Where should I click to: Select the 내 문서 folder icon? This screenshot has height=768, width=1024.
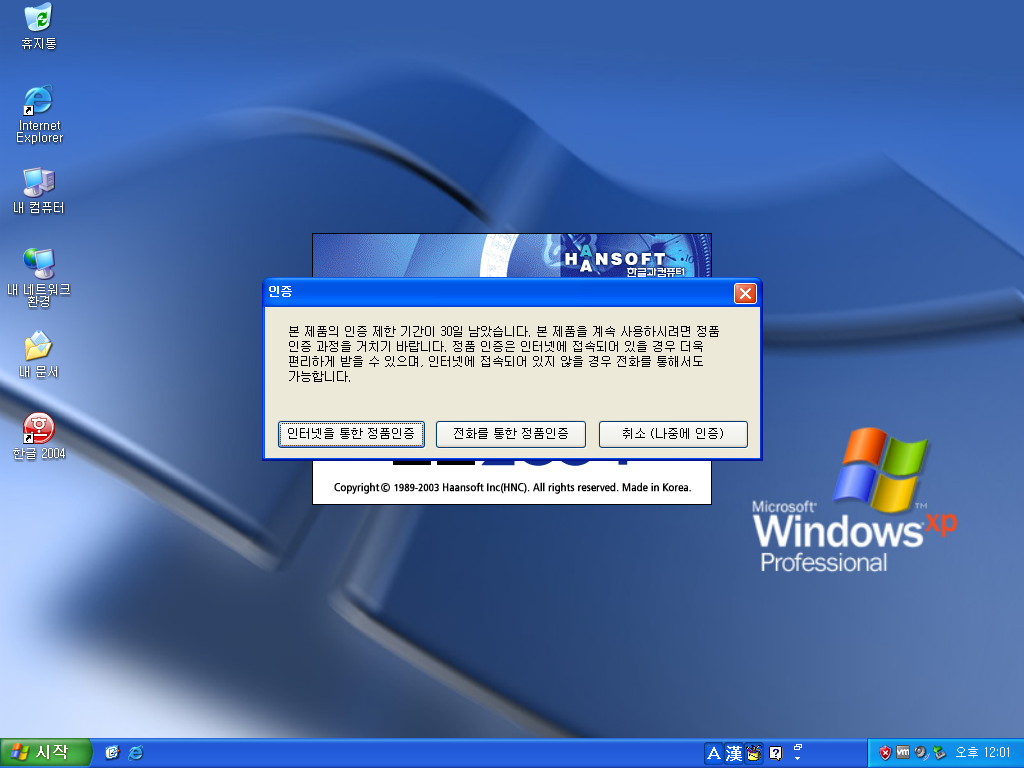click(39, 355)
